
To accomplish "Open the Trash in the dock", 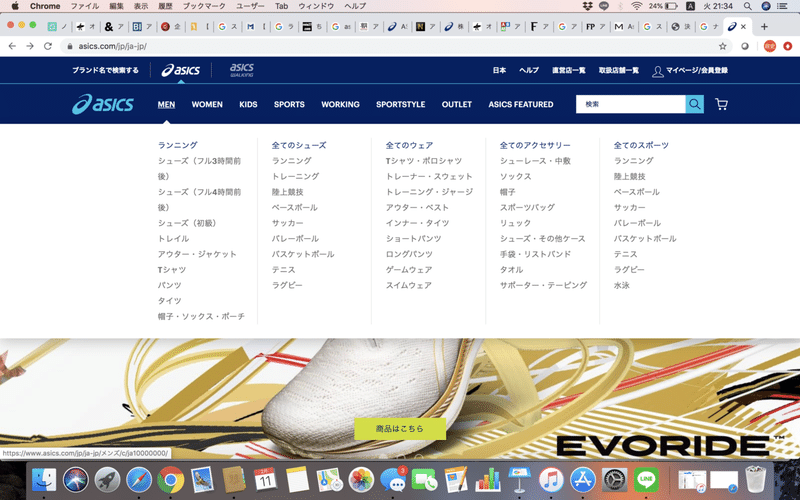I will tap(756, 480).
